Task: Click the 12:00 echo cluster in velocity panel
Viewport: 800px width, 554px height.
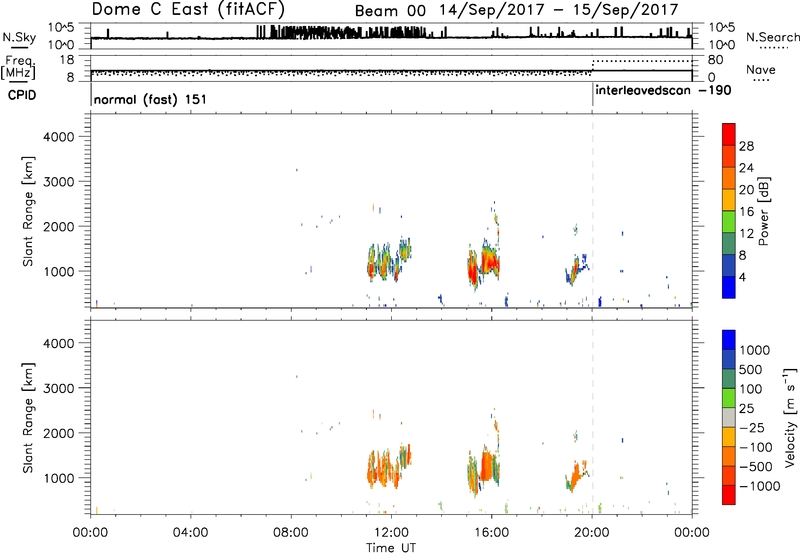Action: tap(389, 466)
